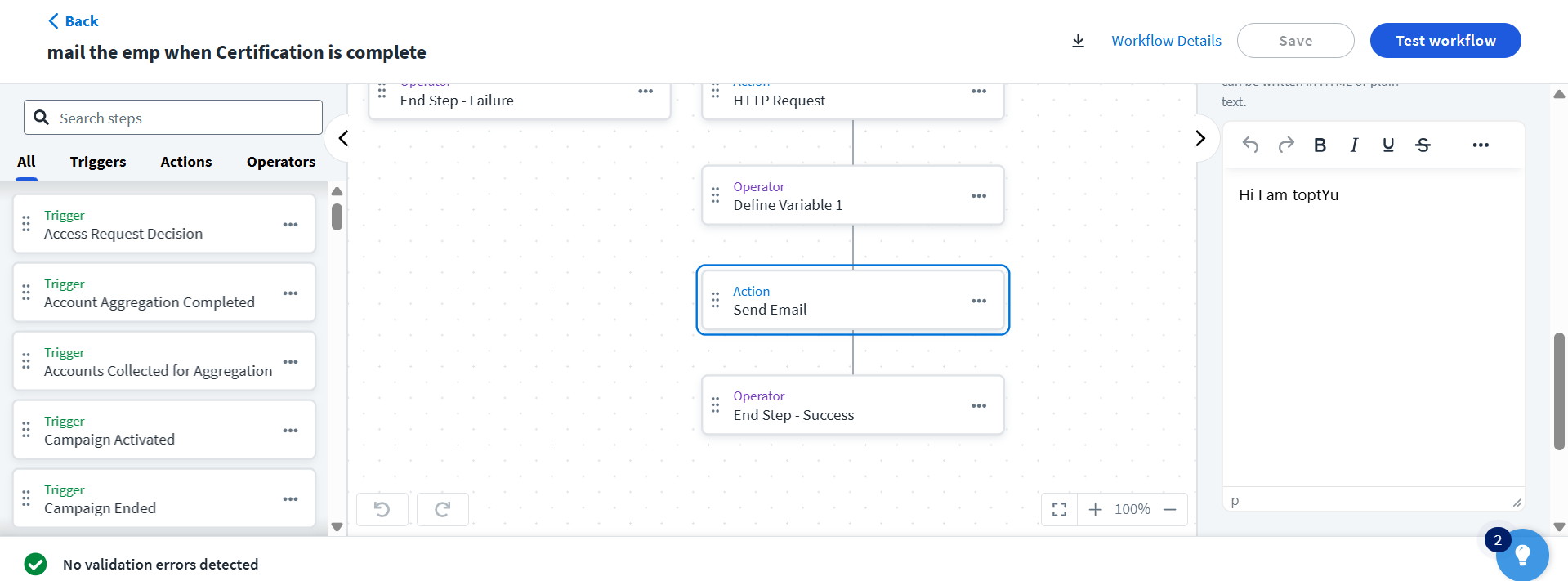This screenshot has width=1568, height=581.
Task: Open the Workflow Details link
Action: [x=1166, y=41]
